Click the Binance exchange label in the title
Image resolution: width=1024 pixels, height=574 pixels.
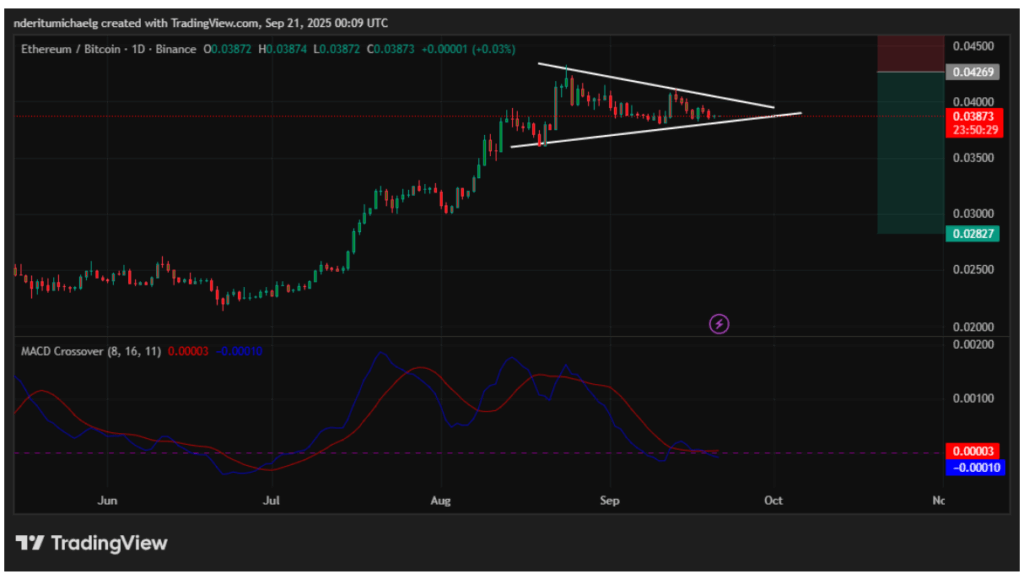click(176, 49)
